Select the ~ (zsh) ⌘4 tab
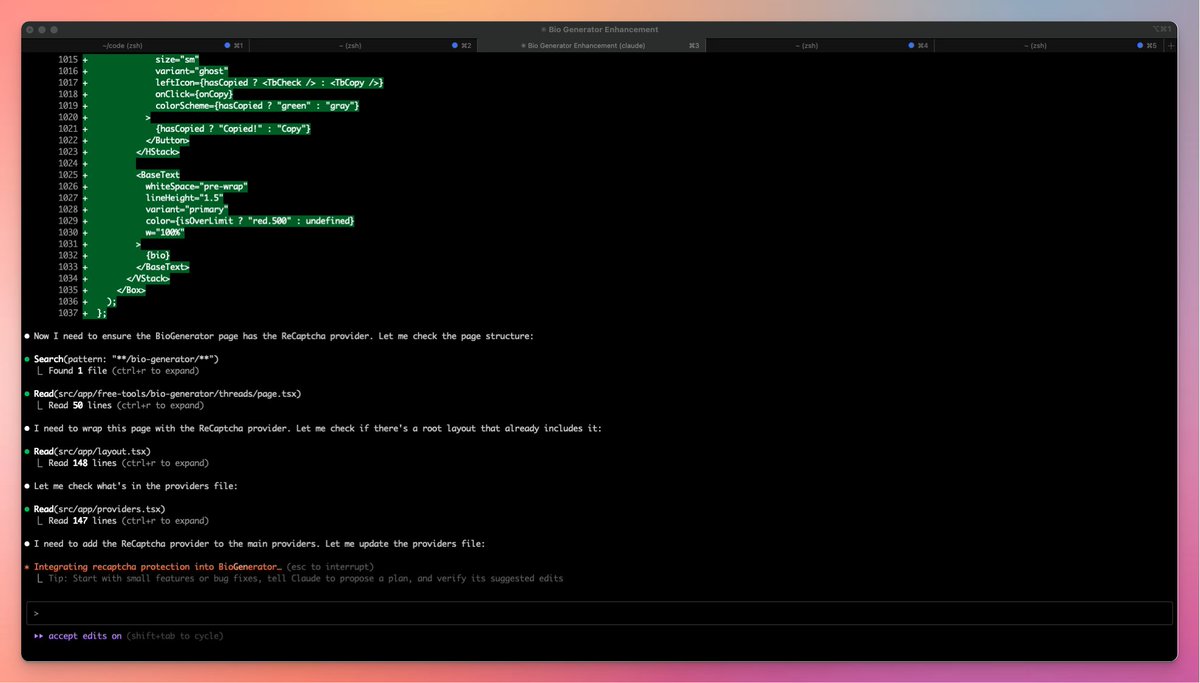 pos(805,45)
